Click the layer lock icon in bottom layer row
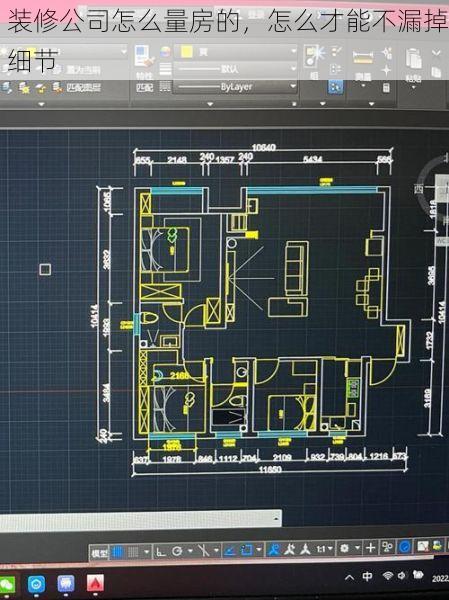The image size is (449, 600). tap(41, 89)
